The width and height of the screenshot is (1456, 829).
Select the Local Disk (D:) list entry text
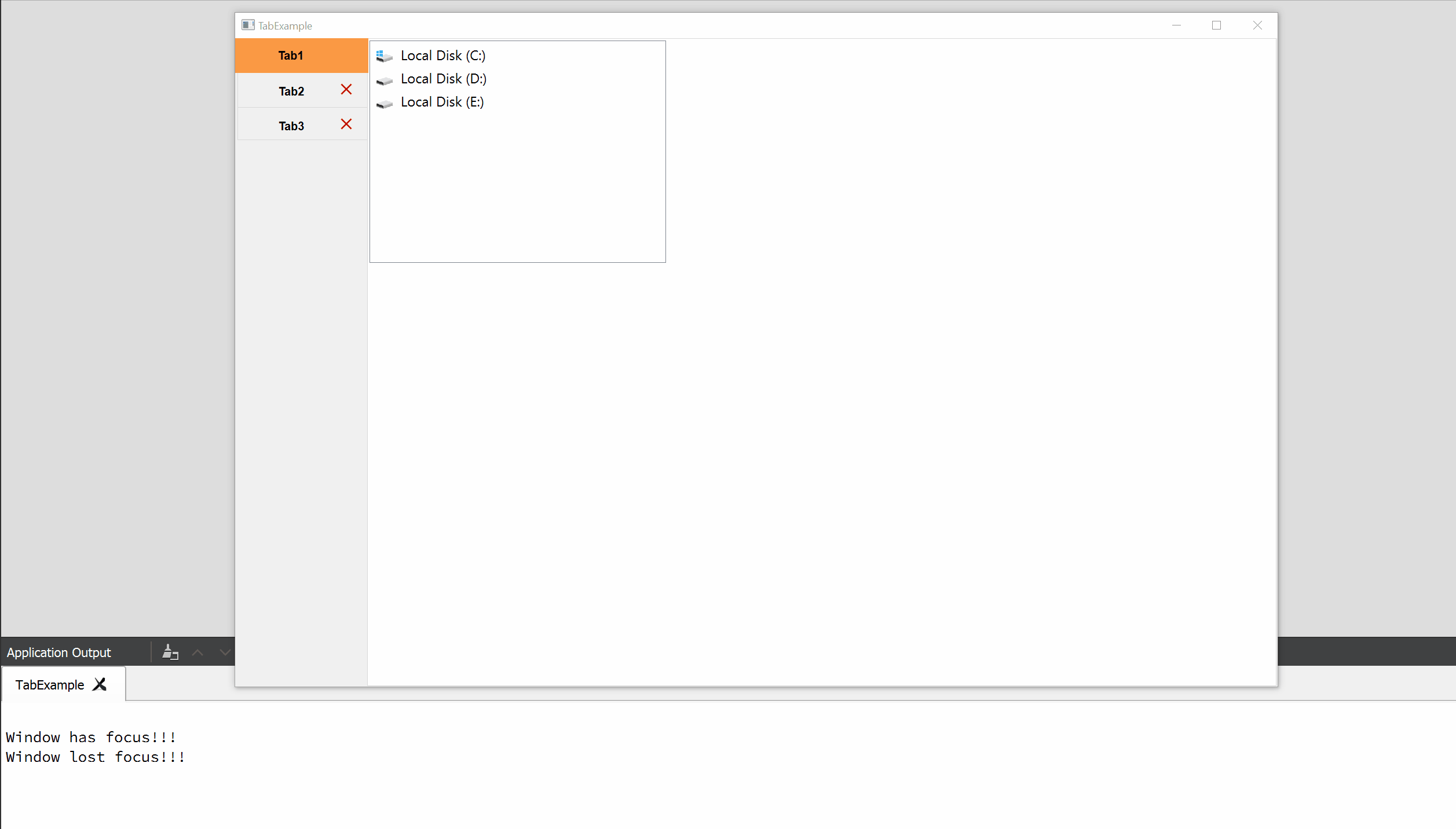click(443, 79)
